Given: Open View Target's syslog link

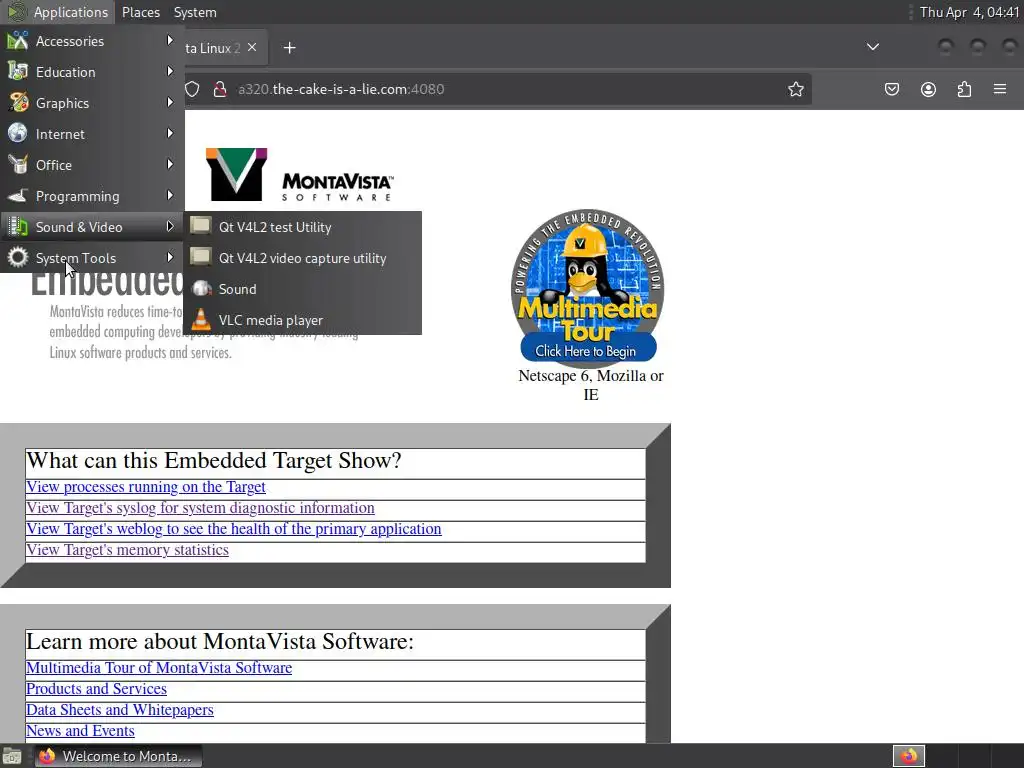Looking at the screenshot, I should [200, 508].
